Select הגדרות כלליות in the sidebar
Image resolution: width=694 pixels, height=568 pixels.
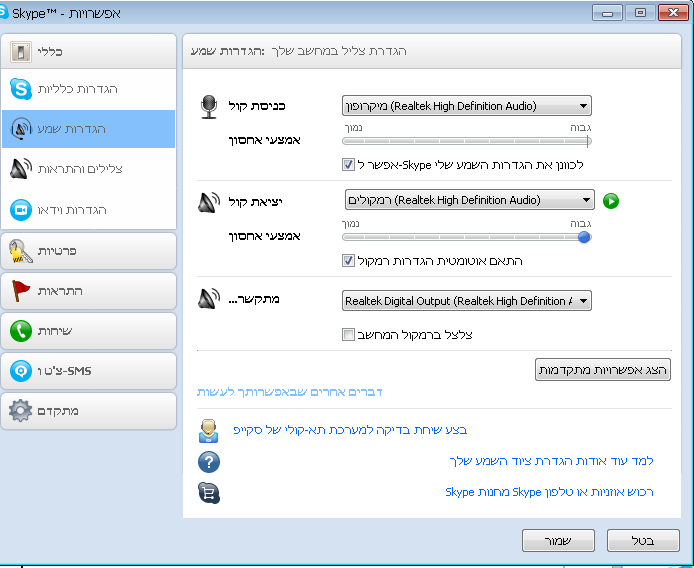coord(89,89)
